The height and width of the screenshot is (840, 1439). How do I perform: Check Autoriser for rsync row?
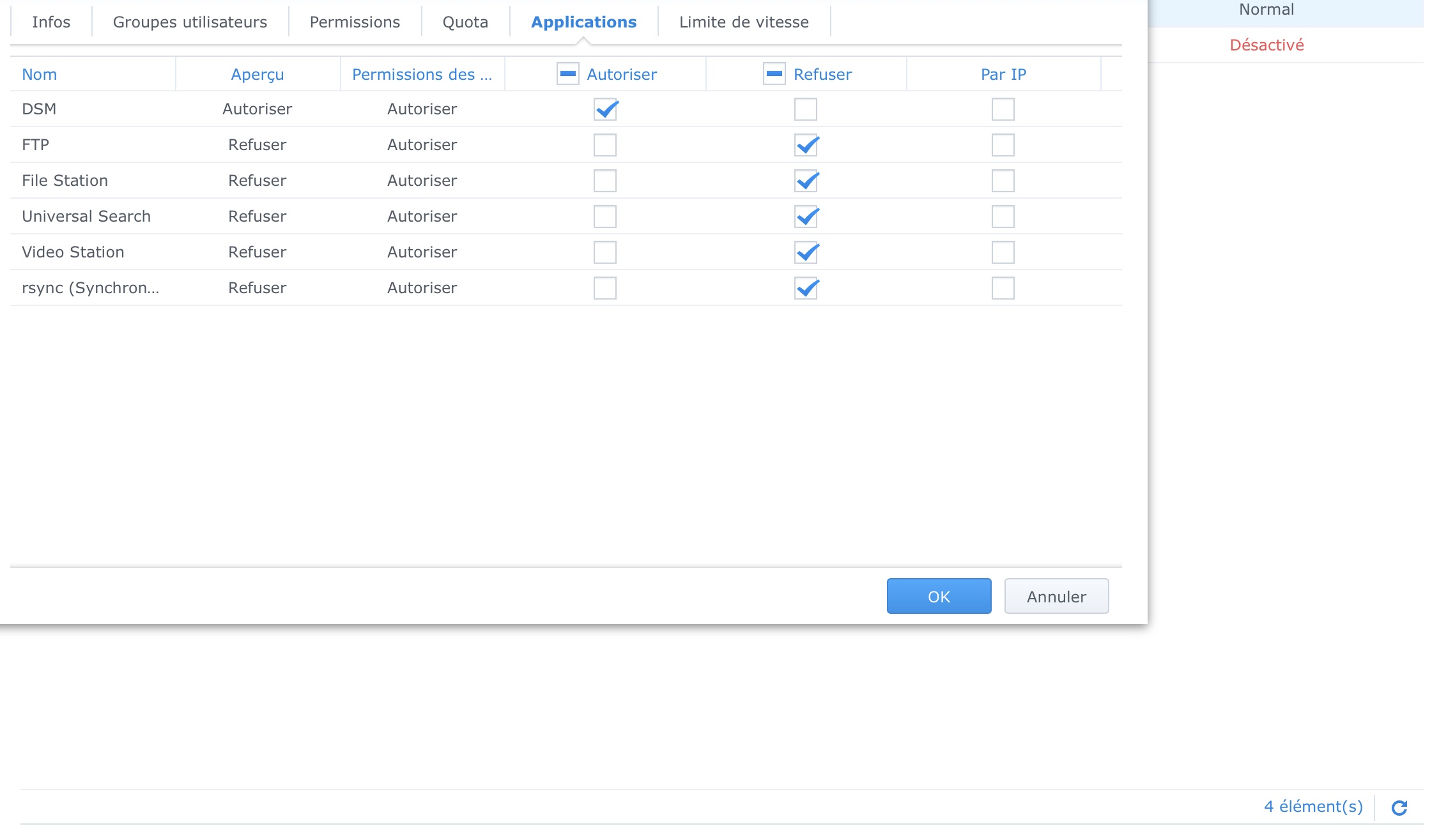coord(605,288)
